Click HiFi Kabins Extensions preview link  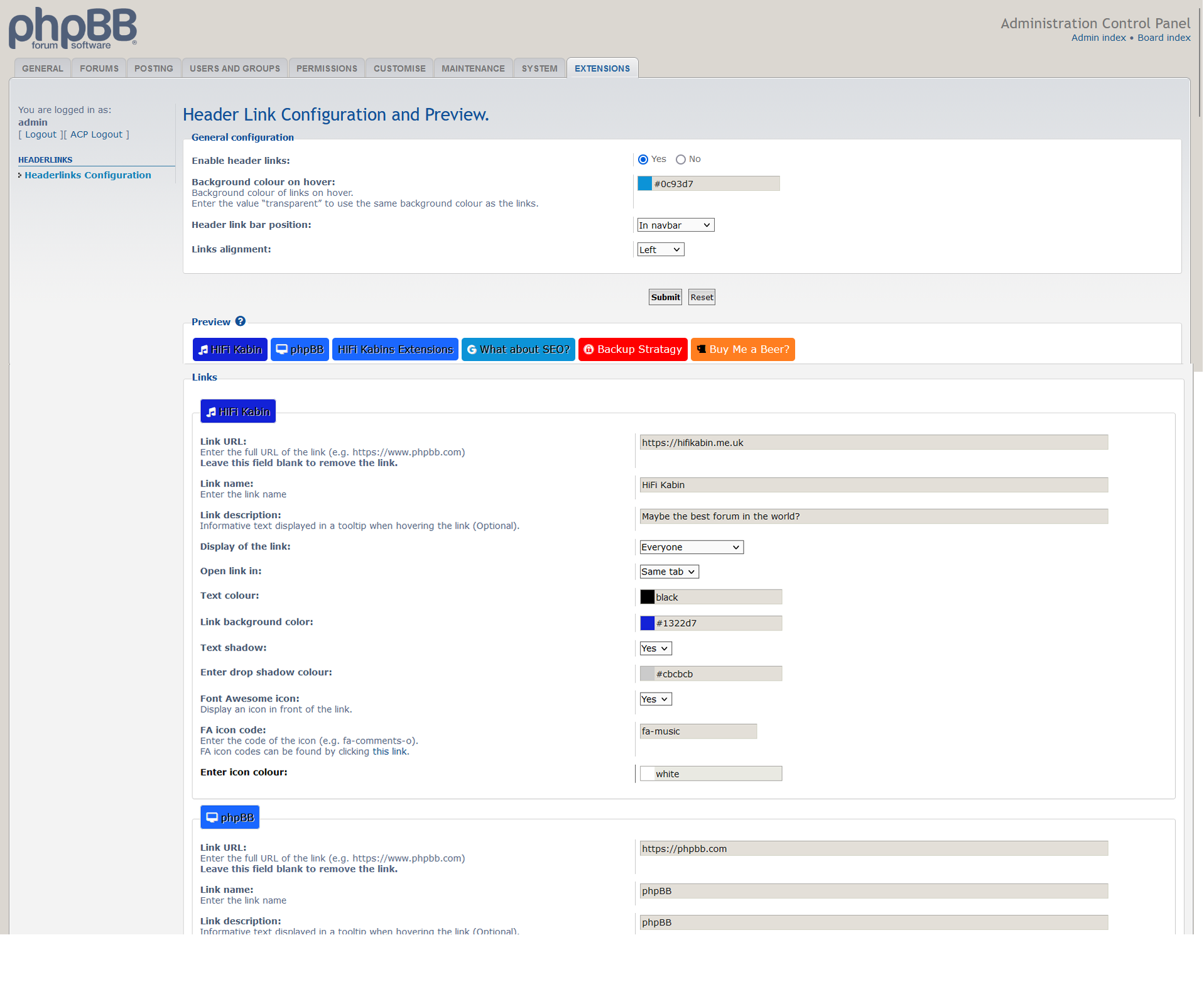[x=395, y=350]
